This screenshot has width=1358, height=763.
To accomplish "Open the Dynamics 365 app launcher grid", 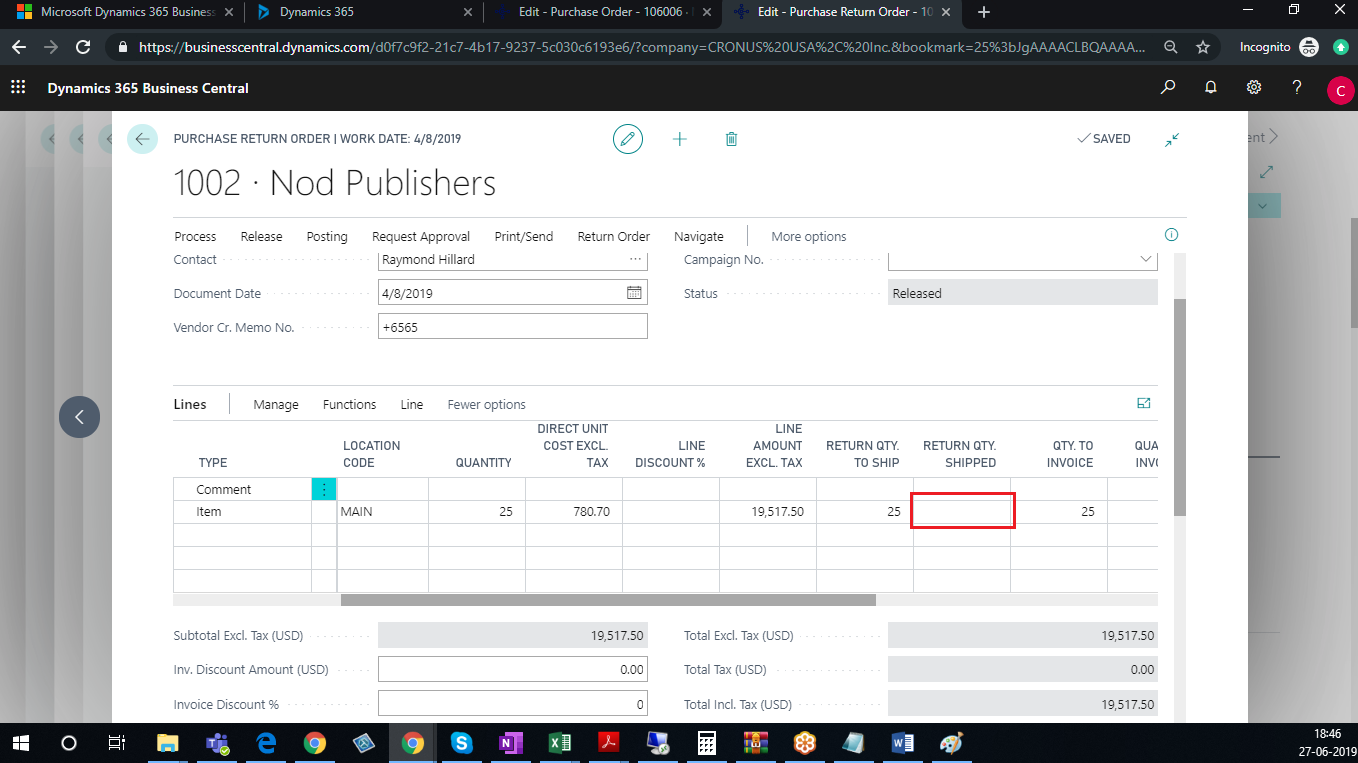I will pos(18,88).
